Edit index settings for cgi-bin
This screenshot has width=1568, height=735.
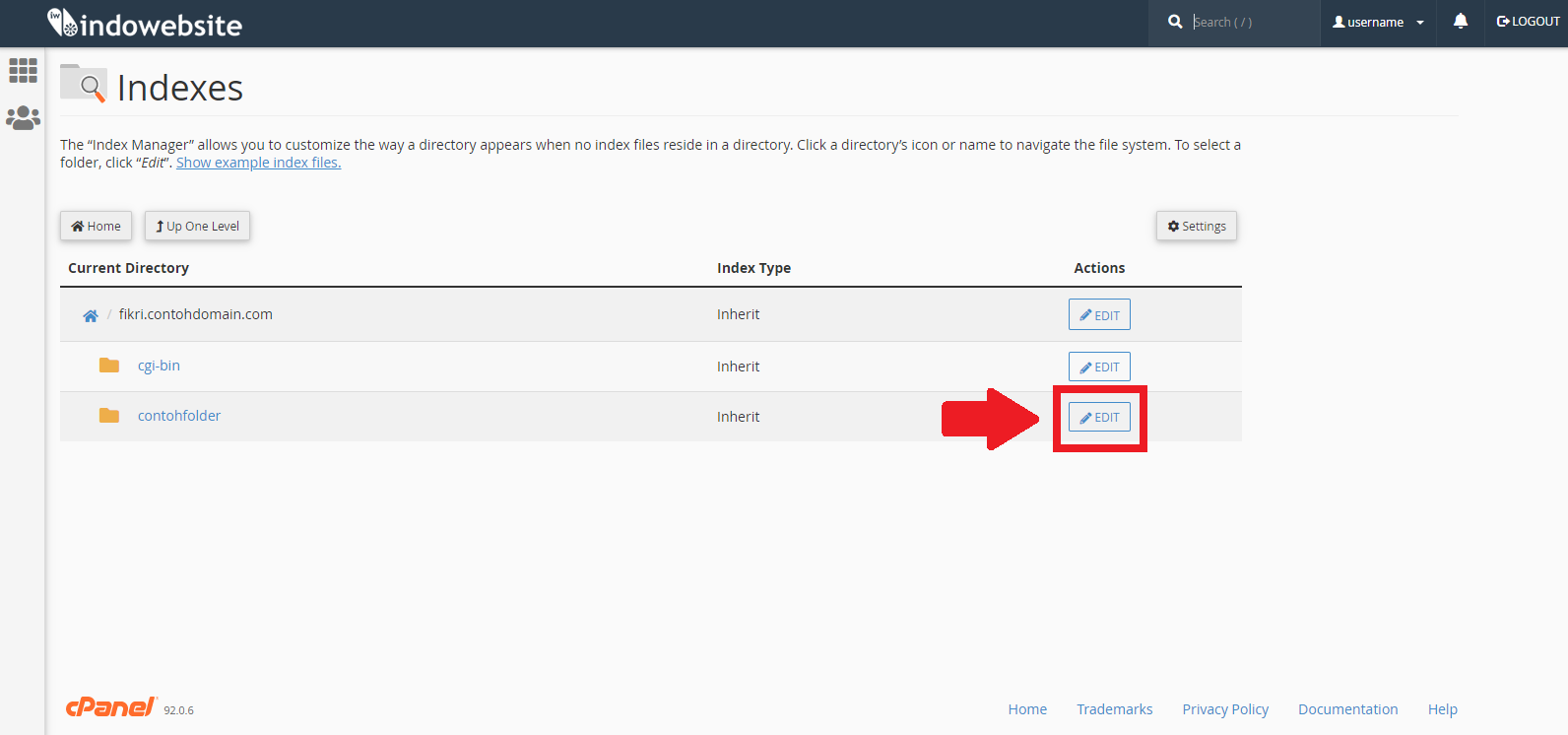(1099, 367)
